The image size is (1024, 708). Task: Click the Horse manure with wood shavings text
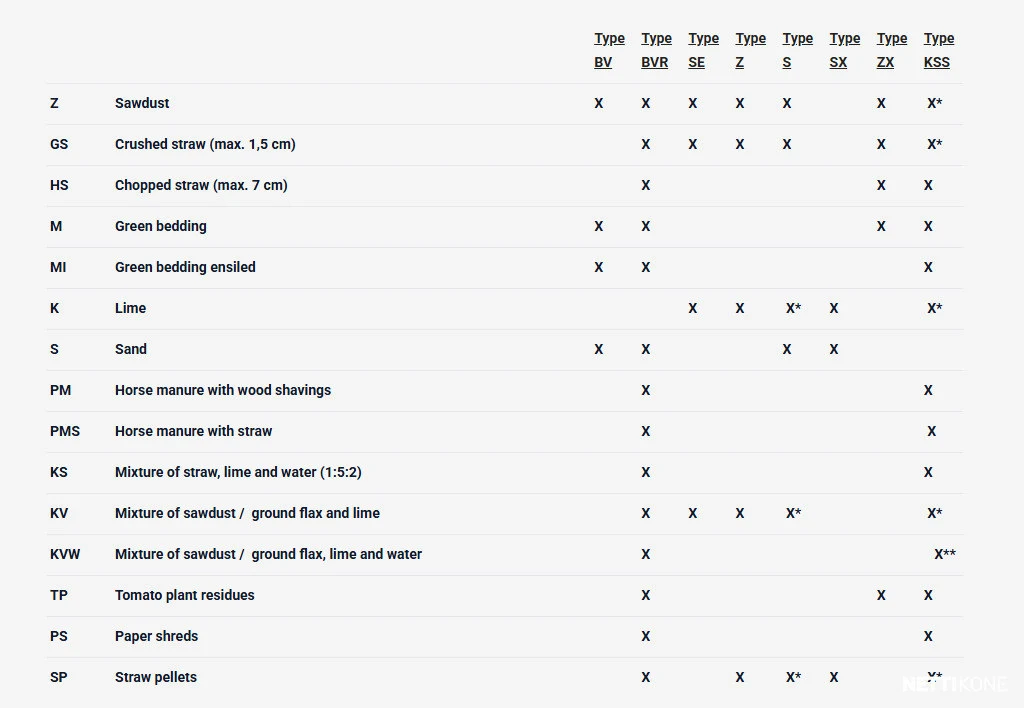pyautogui.click(x=223, y=390)
